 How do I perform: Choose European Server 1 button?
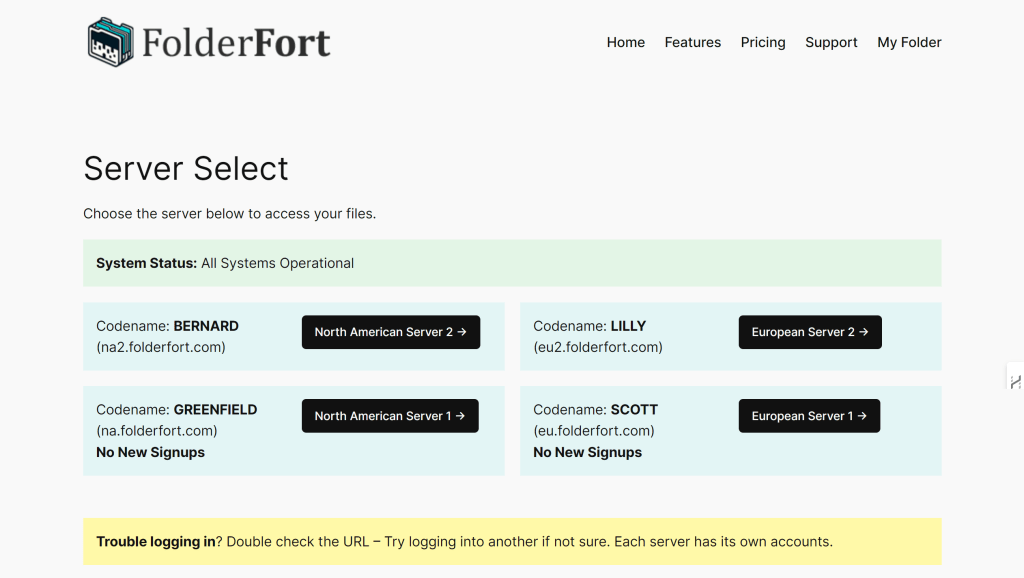(x=809, y=415)
